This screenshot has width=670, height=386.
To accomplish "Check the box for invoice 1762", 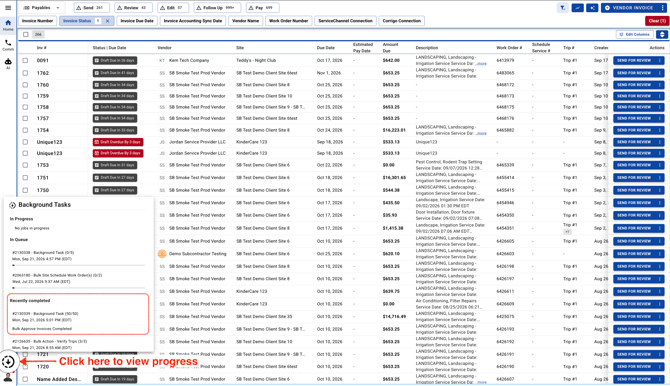I will pyautogui.click(x=25, y=73).
